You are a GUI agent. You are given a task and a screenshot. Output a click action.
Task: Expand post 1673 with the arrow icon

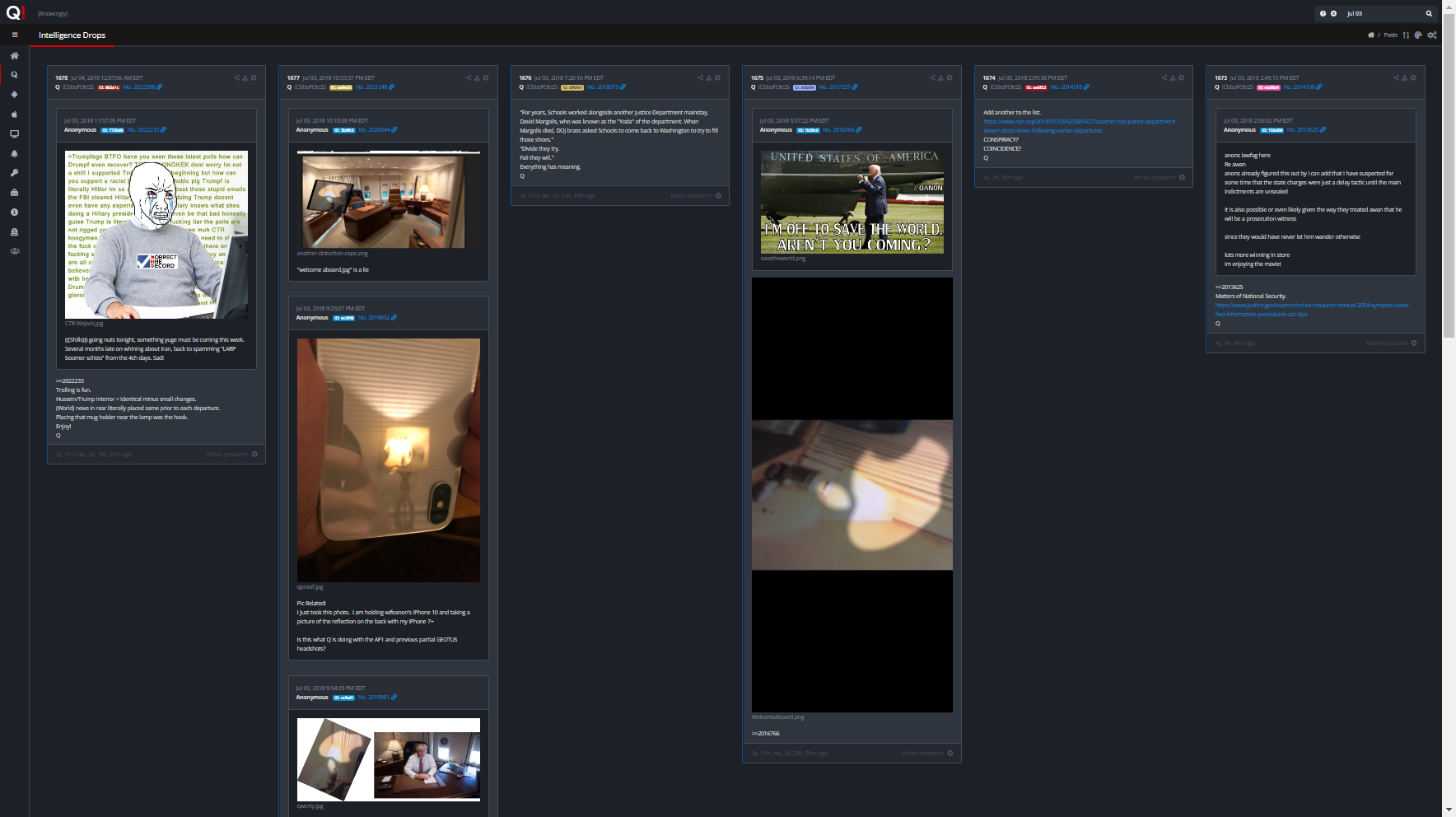(x=1413, y=78)
